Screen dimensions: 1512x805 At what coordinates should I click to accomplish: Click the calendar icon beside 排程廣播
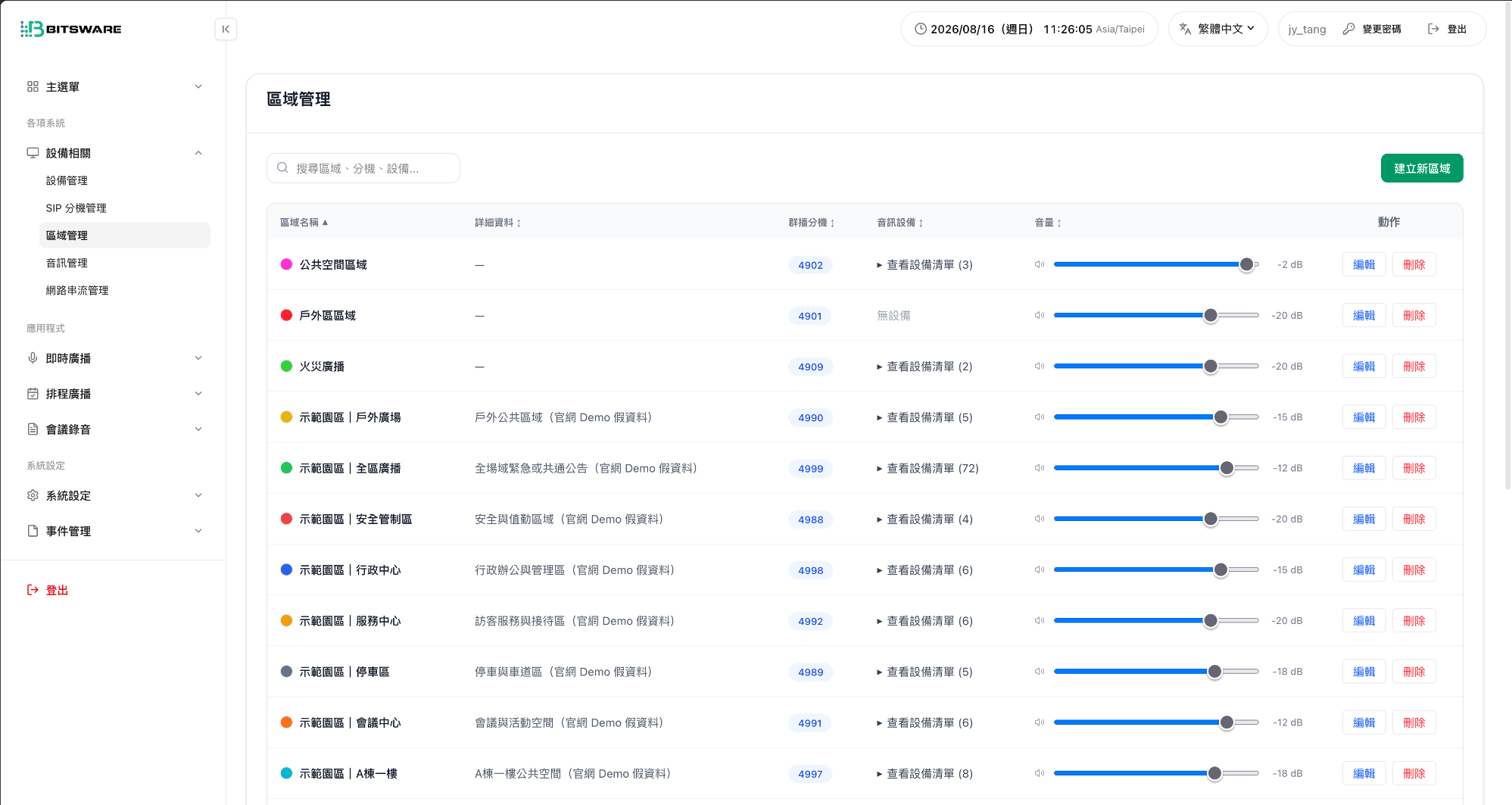pos(33,393)
